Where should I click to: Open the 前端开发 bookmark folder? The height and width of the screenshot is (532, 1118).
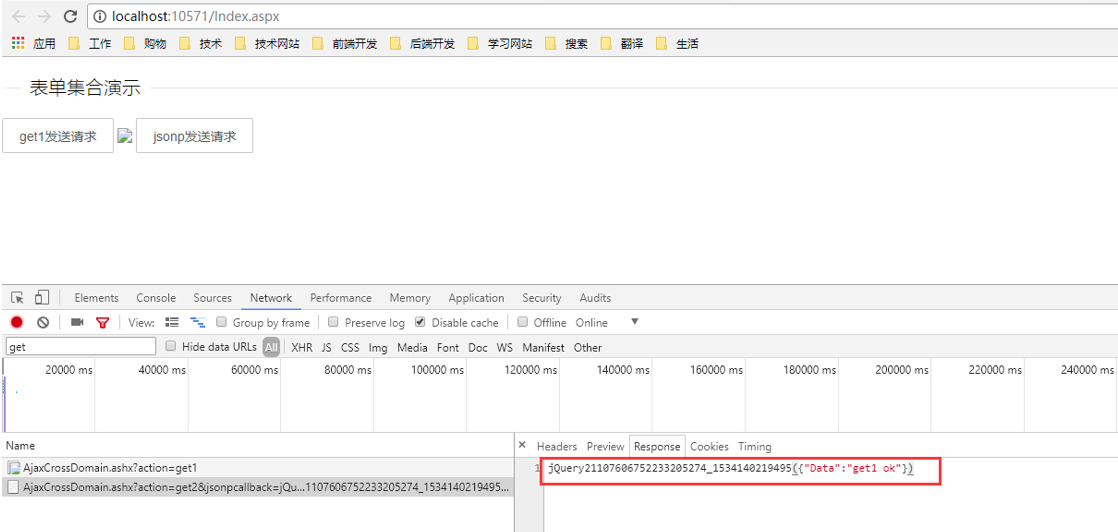click(345, 44)
